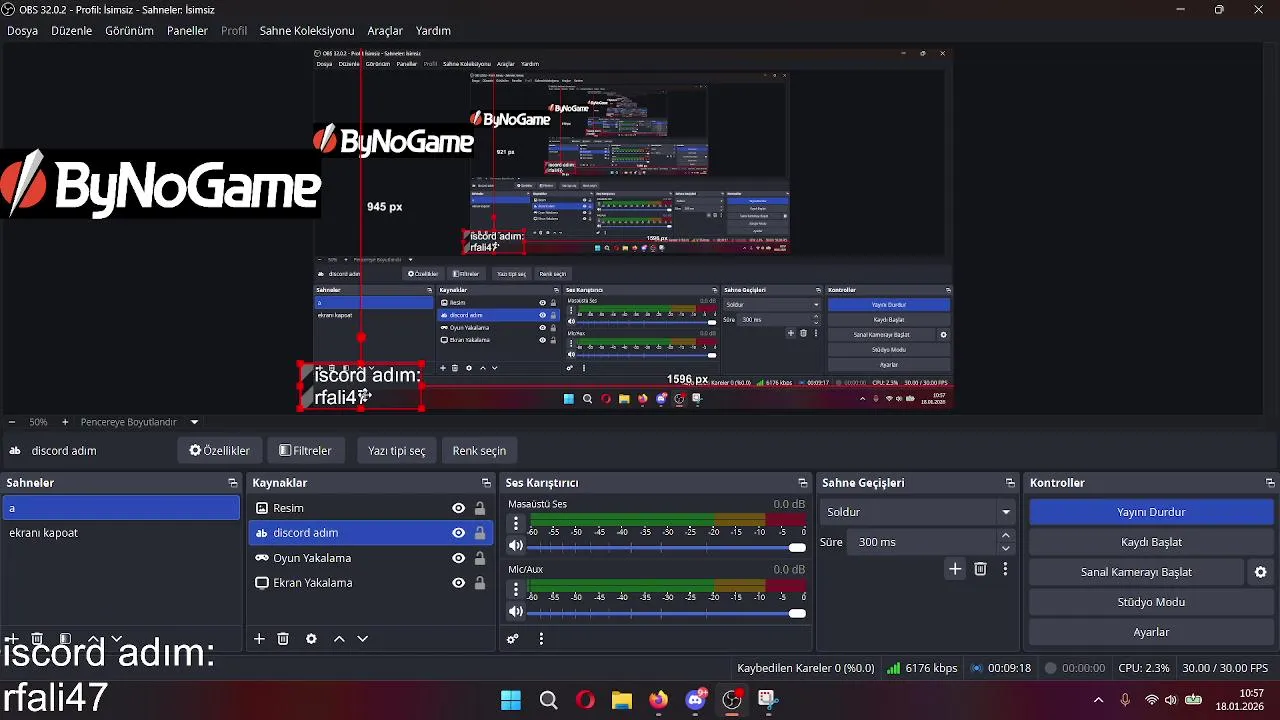The width and height of the screenshot is (1280, 720).
Task: Add a scene transition with plus icon
Action: point(955,569)
